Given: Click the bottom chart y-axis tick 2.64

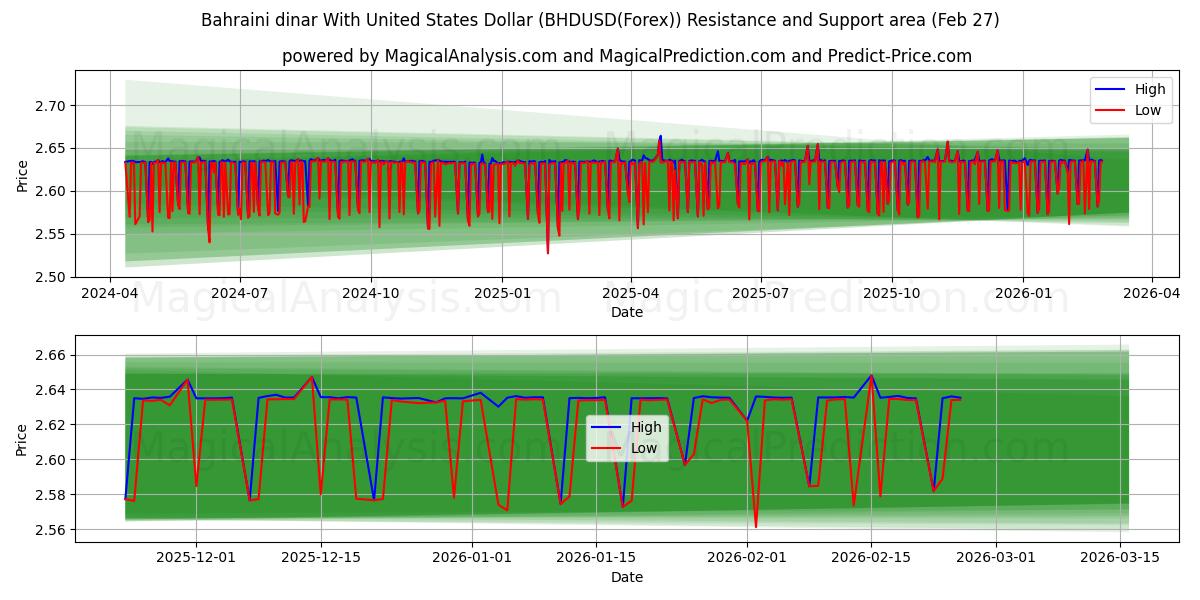Looking at the screenshot, I should click(x=51, y=390).
